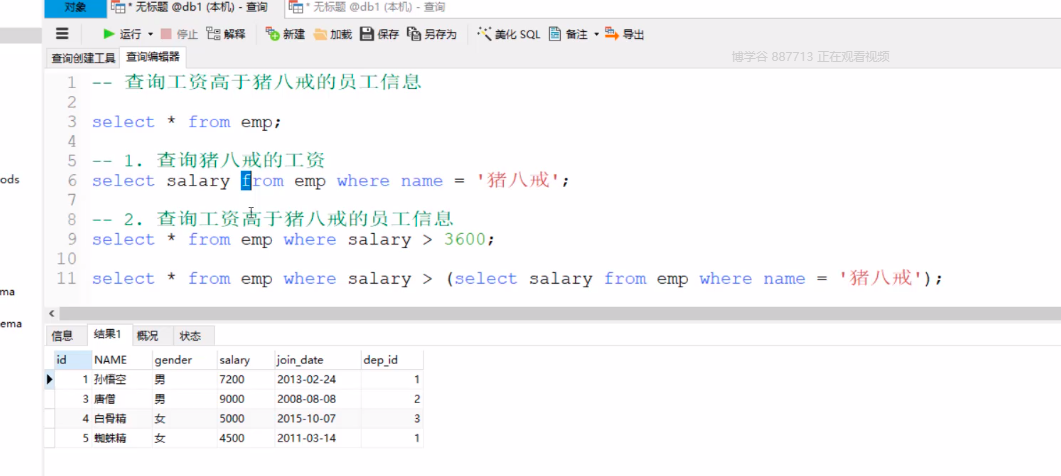Click the salary cell 7200

(x=245, y=379)
